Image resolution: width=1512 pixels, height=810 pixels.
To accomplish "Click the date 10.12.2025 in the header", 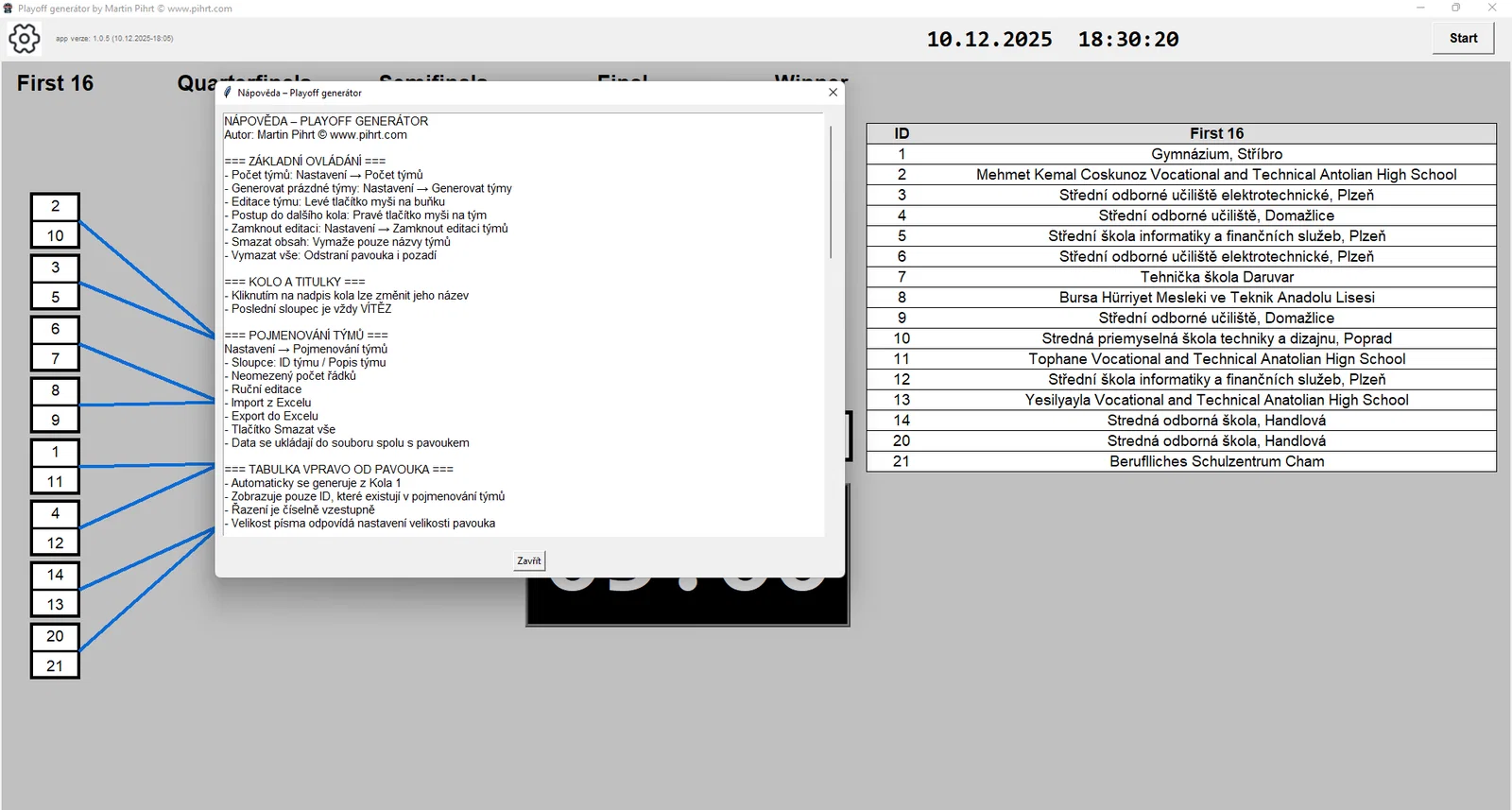I will coord(988,40).
